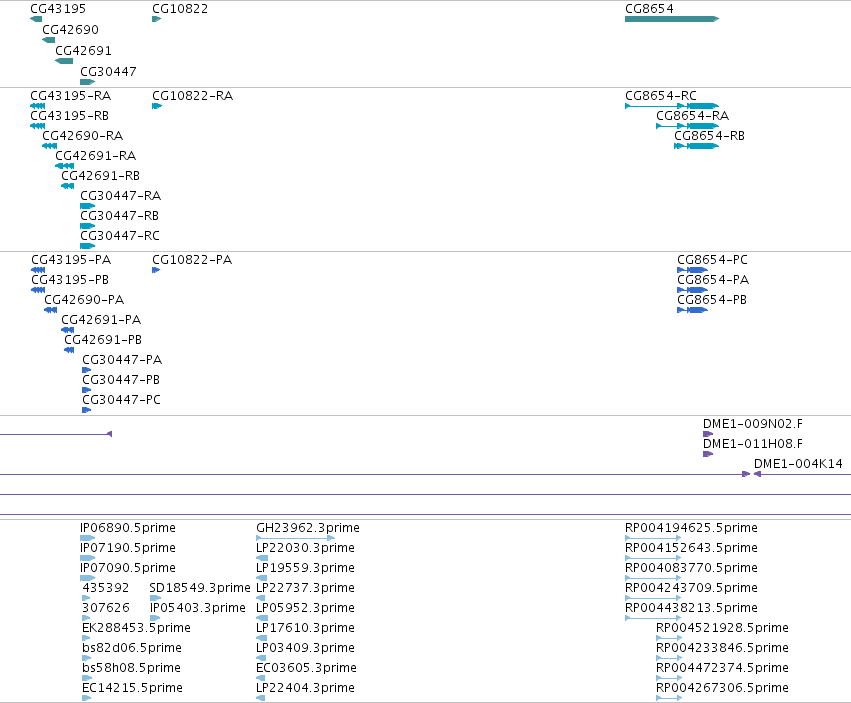
Task: Click BAC end DME1-009N02.F
Action: point(753,424)
